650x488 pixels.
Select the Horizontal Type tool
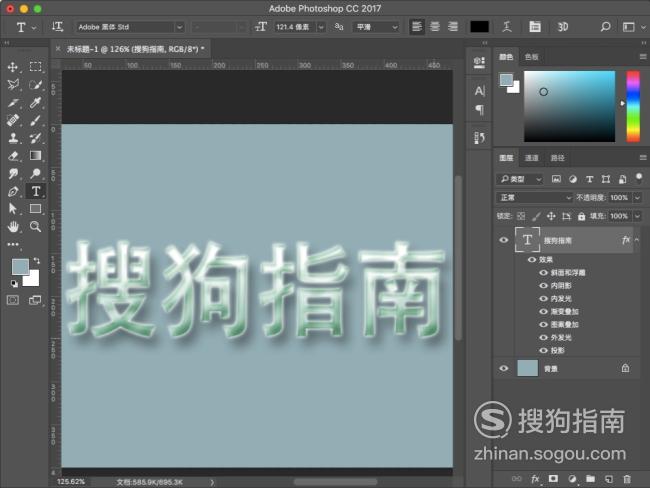[x=36, y=191]
